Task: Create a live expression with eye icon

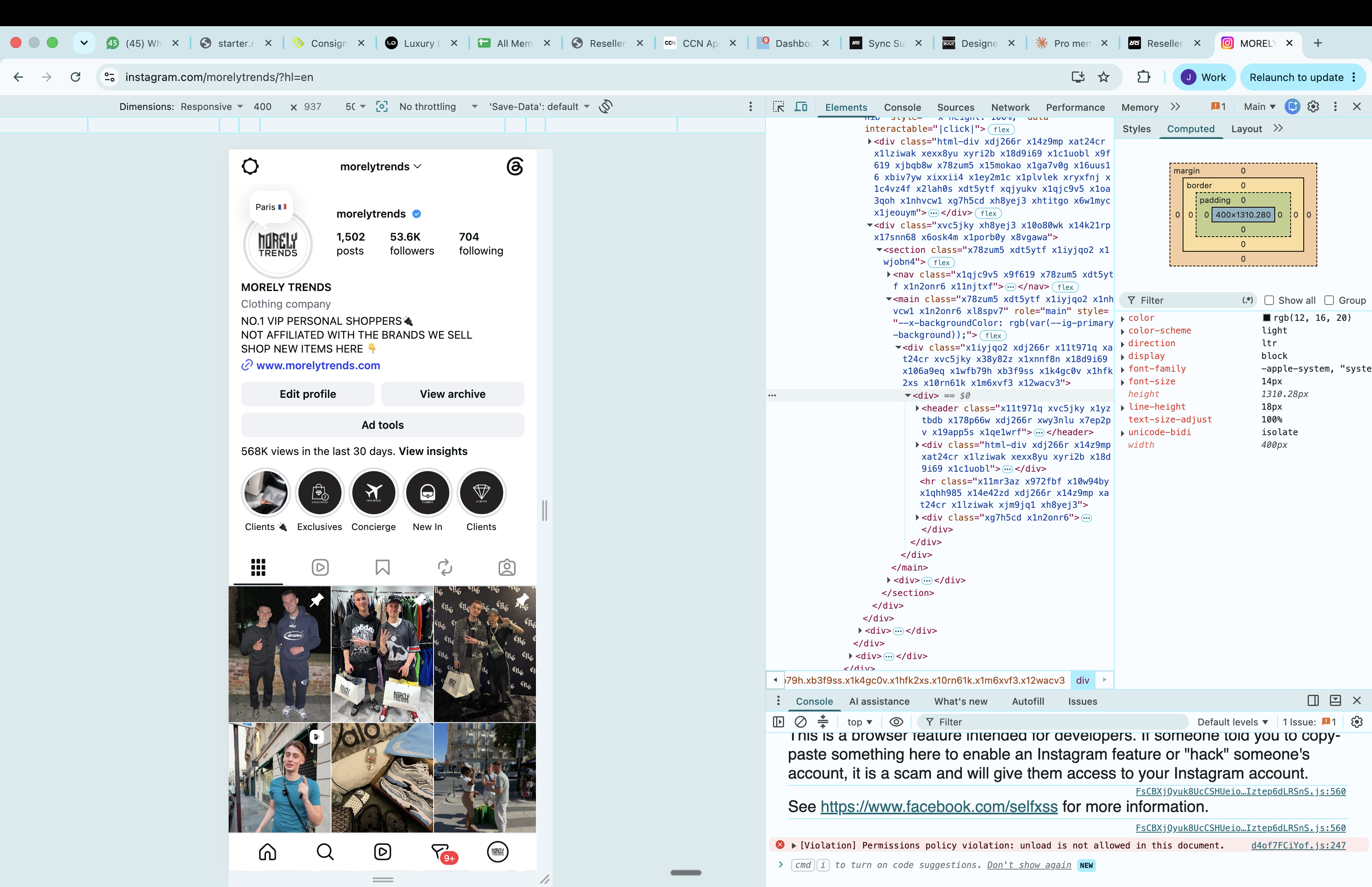Action: pos(896,722)
